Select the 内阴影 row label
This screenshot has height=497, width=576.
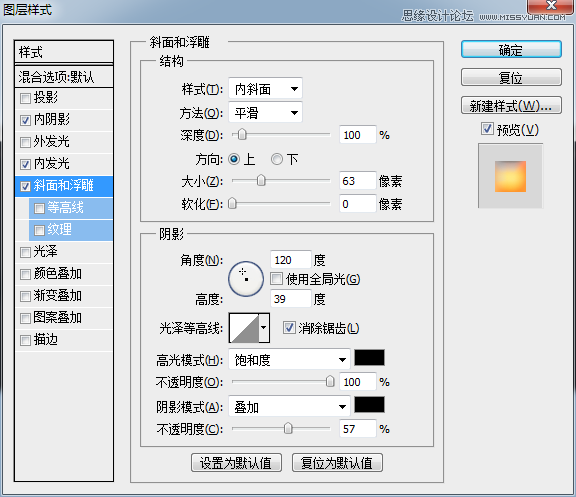click(x=52, y=119)
